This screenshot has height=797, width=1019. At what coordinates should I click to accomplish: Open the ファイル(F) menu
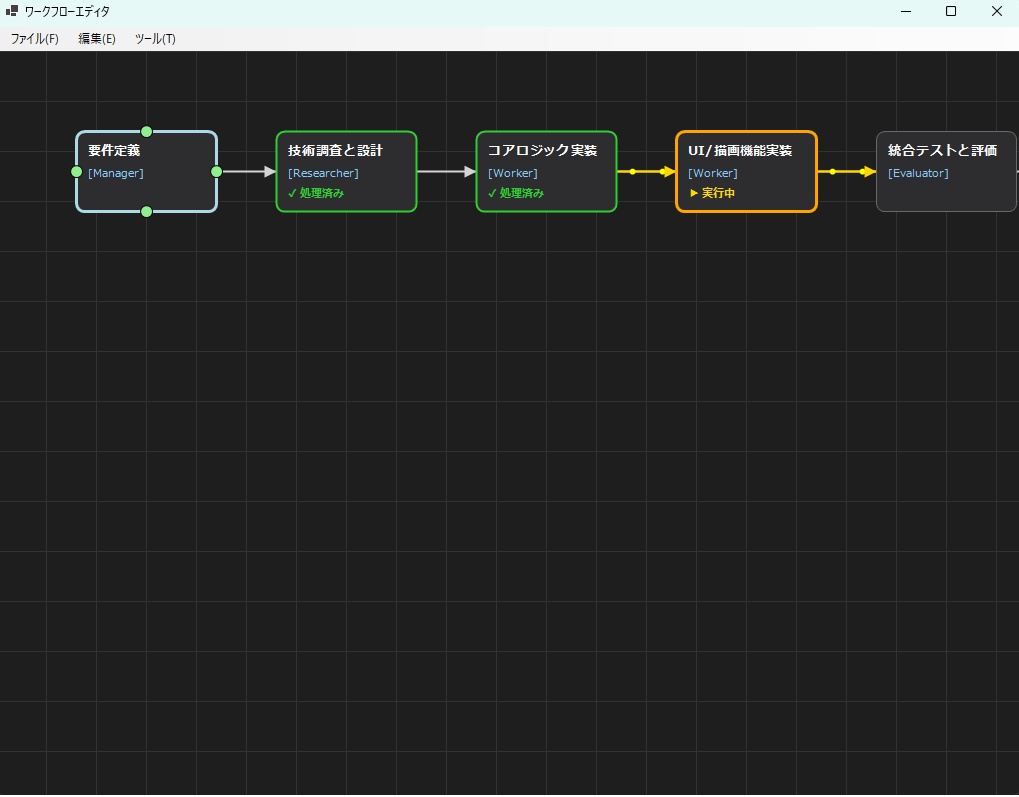point(34,39)
